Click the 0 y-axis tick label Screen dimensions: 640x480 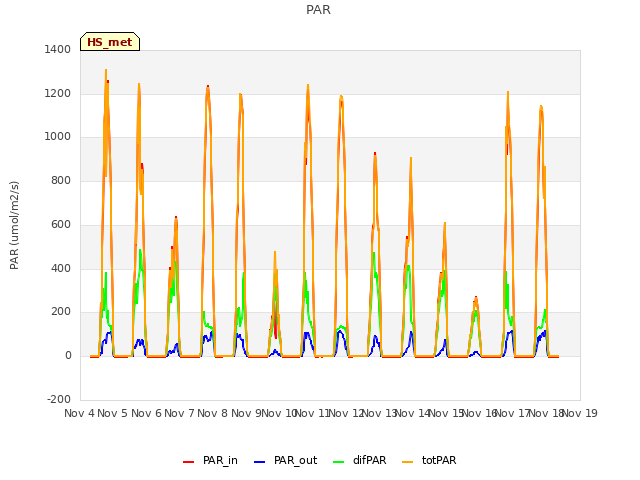[x=68, y=356]
